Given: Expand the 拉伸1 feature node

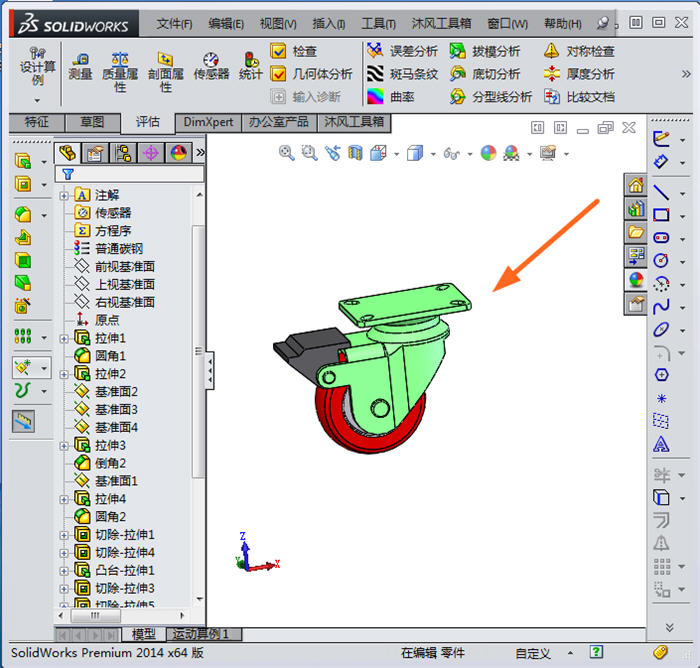Looking at the screenshot, I should tap(65, 338).
